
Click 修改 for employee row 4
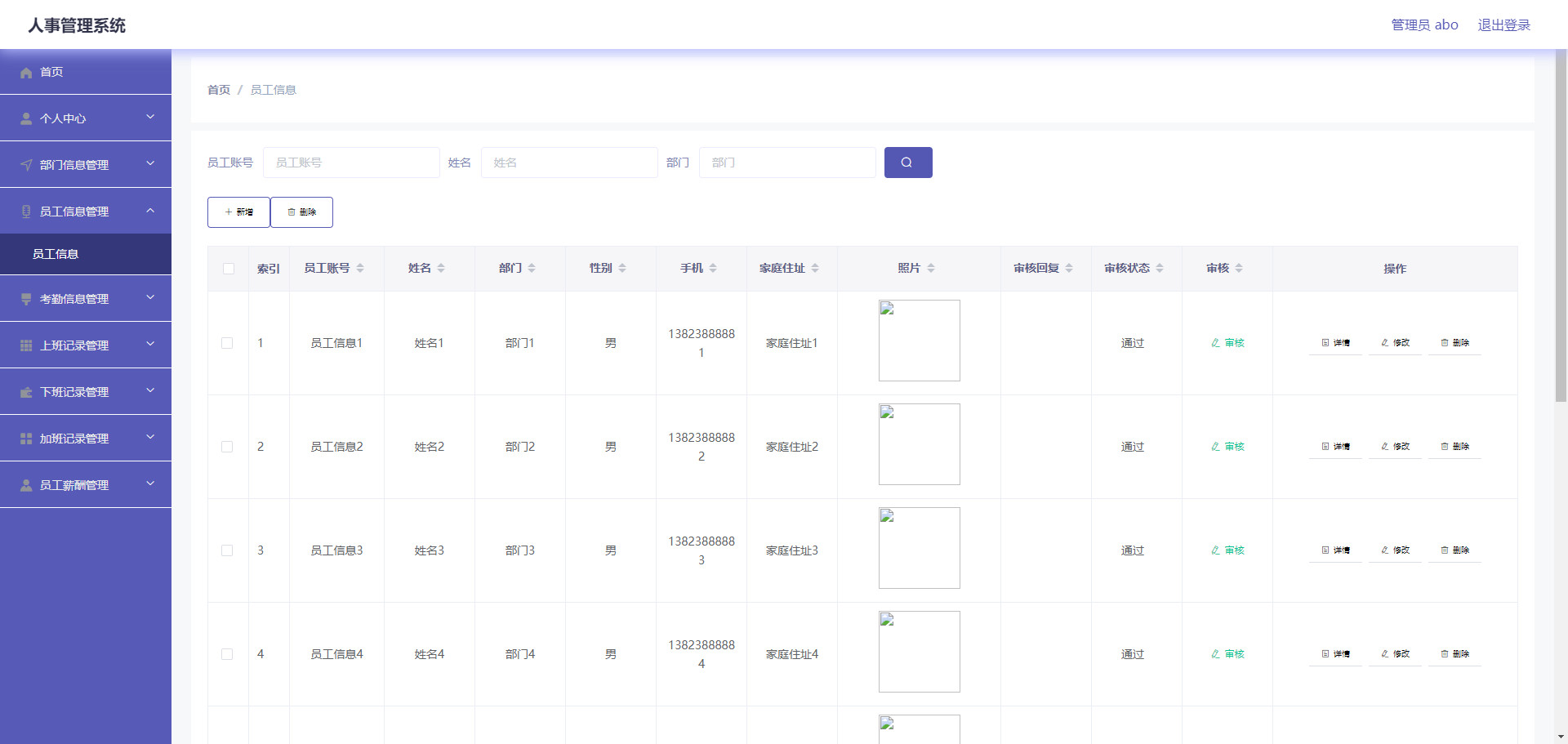(x=1395, y=654)
